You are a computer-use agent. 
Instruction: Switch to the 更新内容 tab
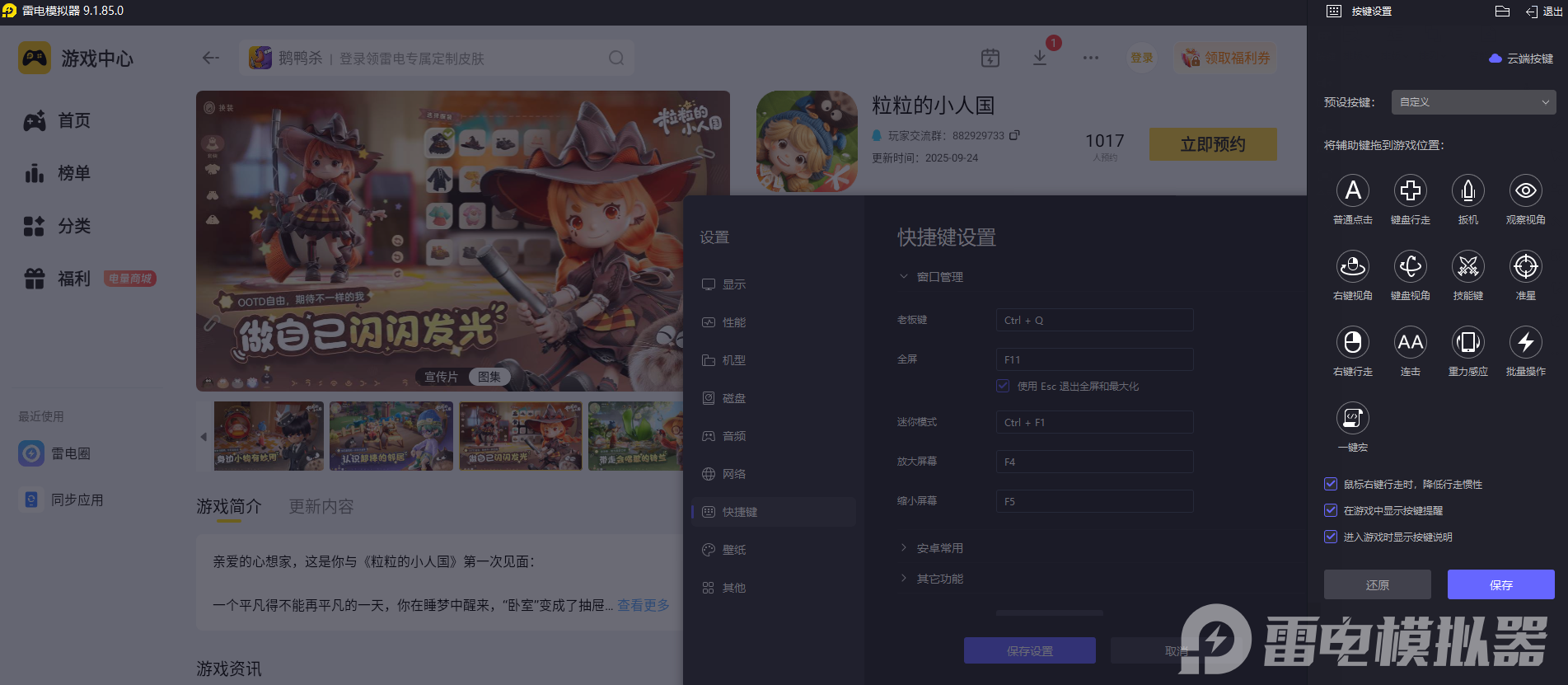(x=321, y=506)
